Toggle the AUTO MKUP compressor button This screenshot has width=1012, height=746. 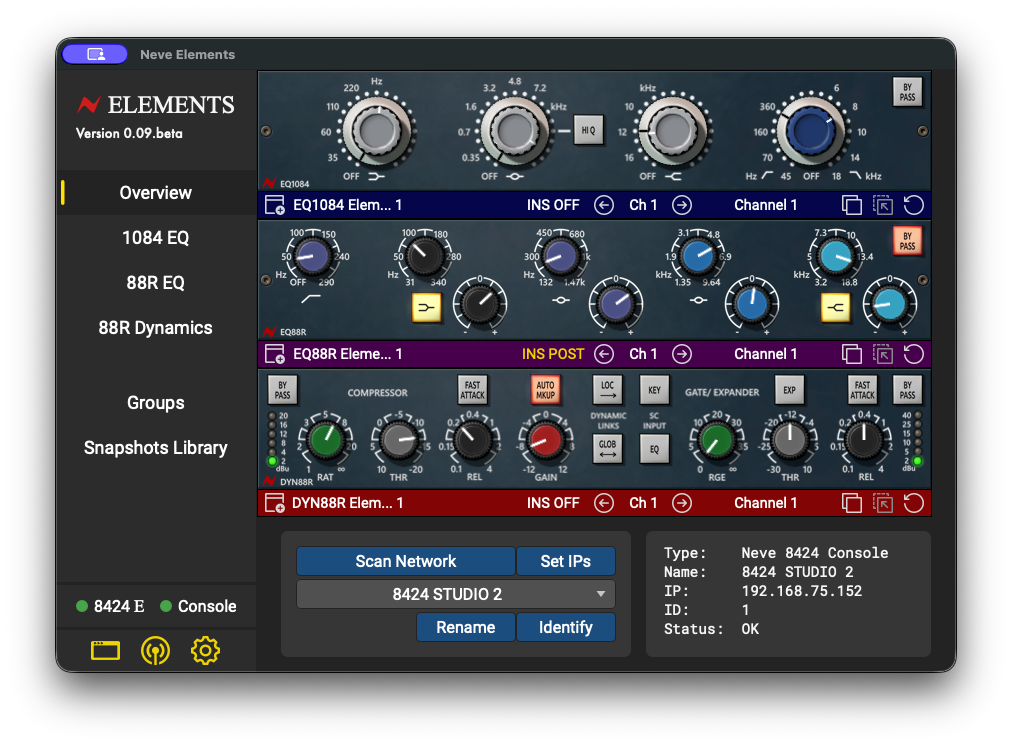pyautogui.click(x=545, y=390)
